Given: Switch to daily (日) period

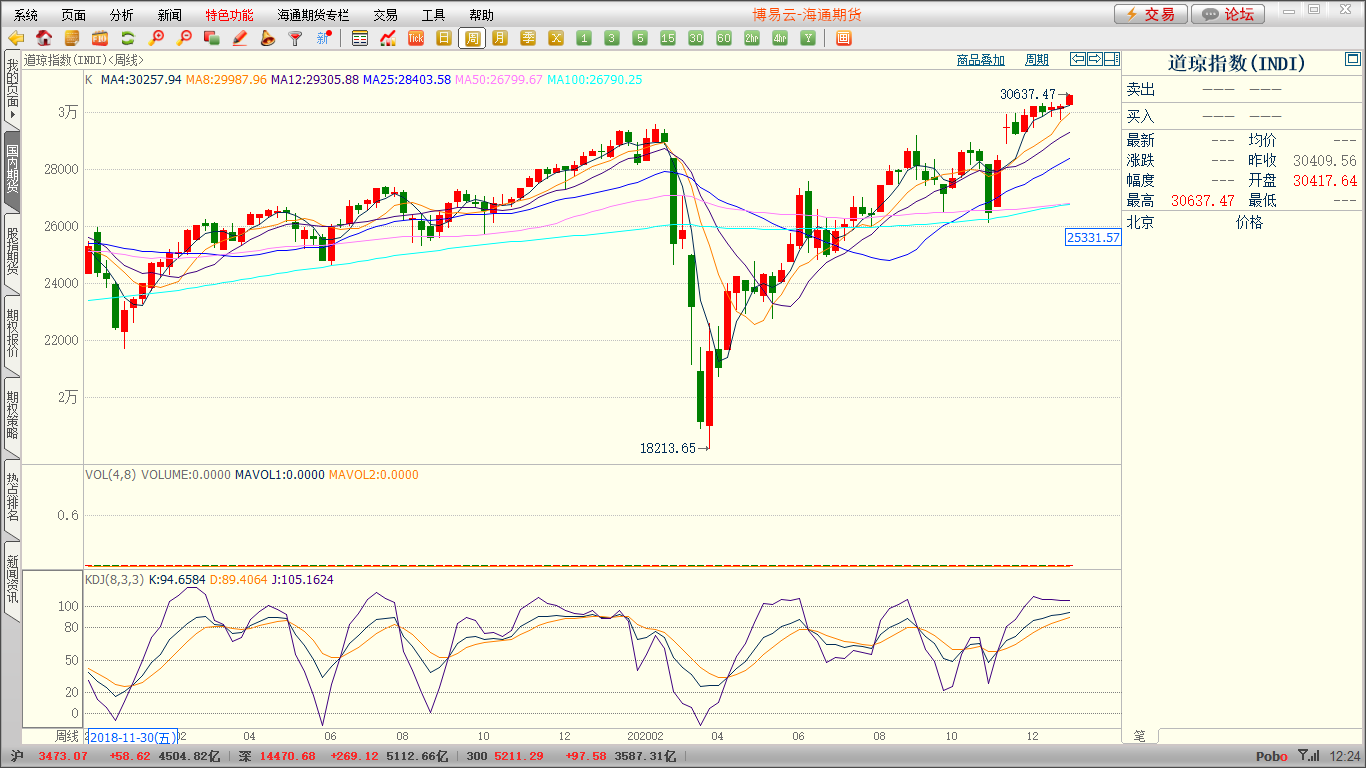Looking at the screenshot, I should click(x=444, y=38).
